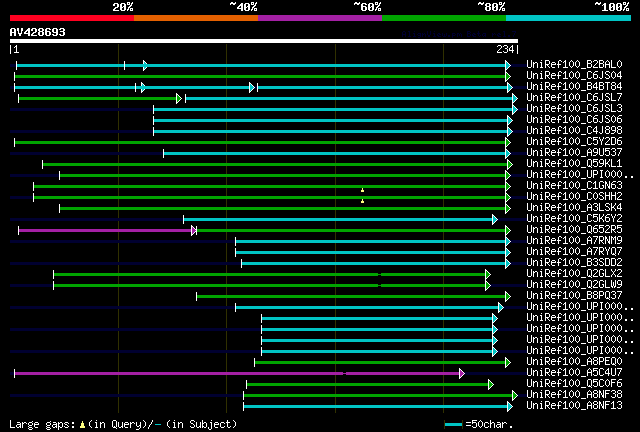Click the green ~80% identity color segment
Screen dimensions: 640x432
(444, 18)
